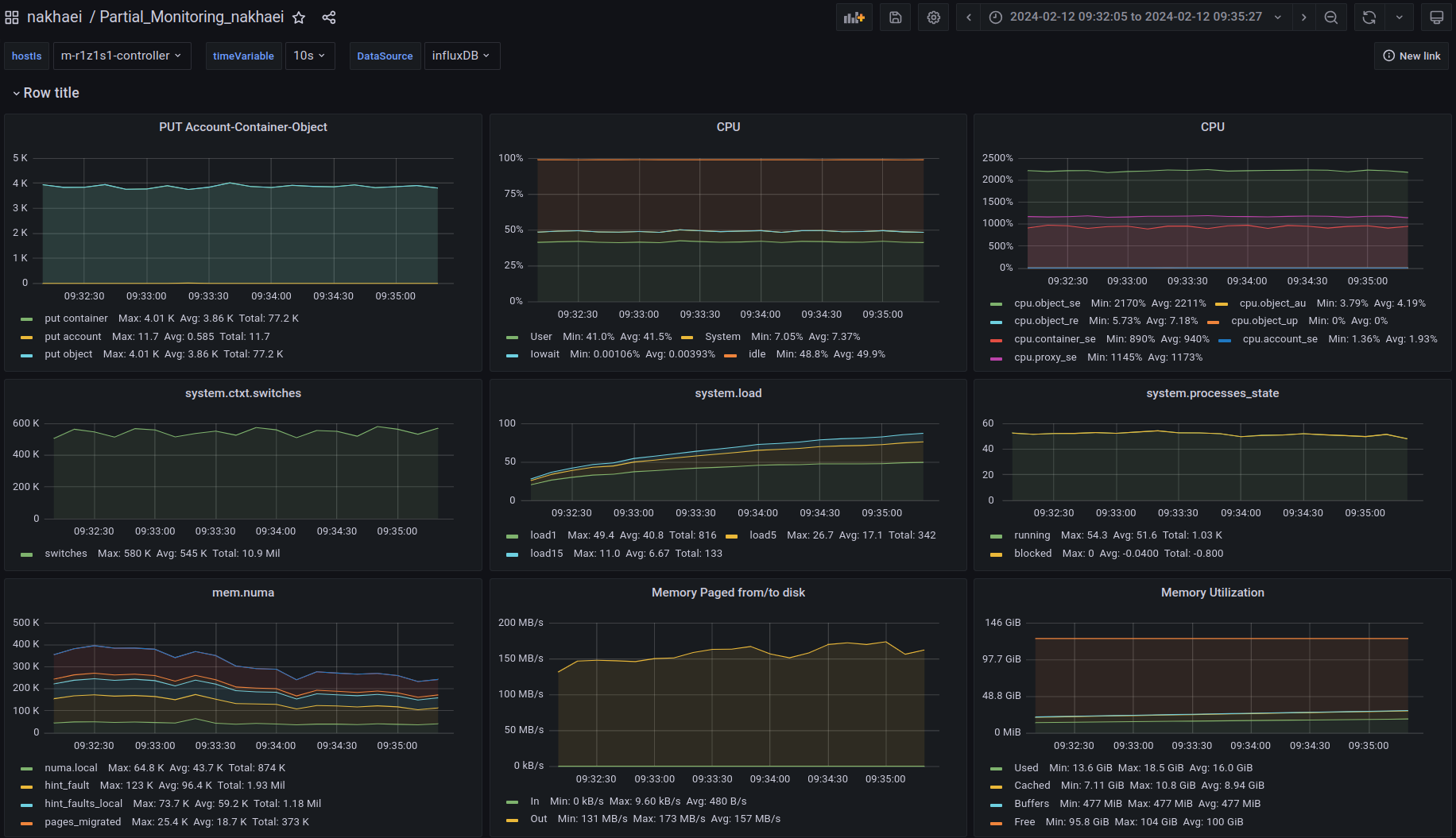
Task: Share the dashboard via share icon
Action: 329,17
